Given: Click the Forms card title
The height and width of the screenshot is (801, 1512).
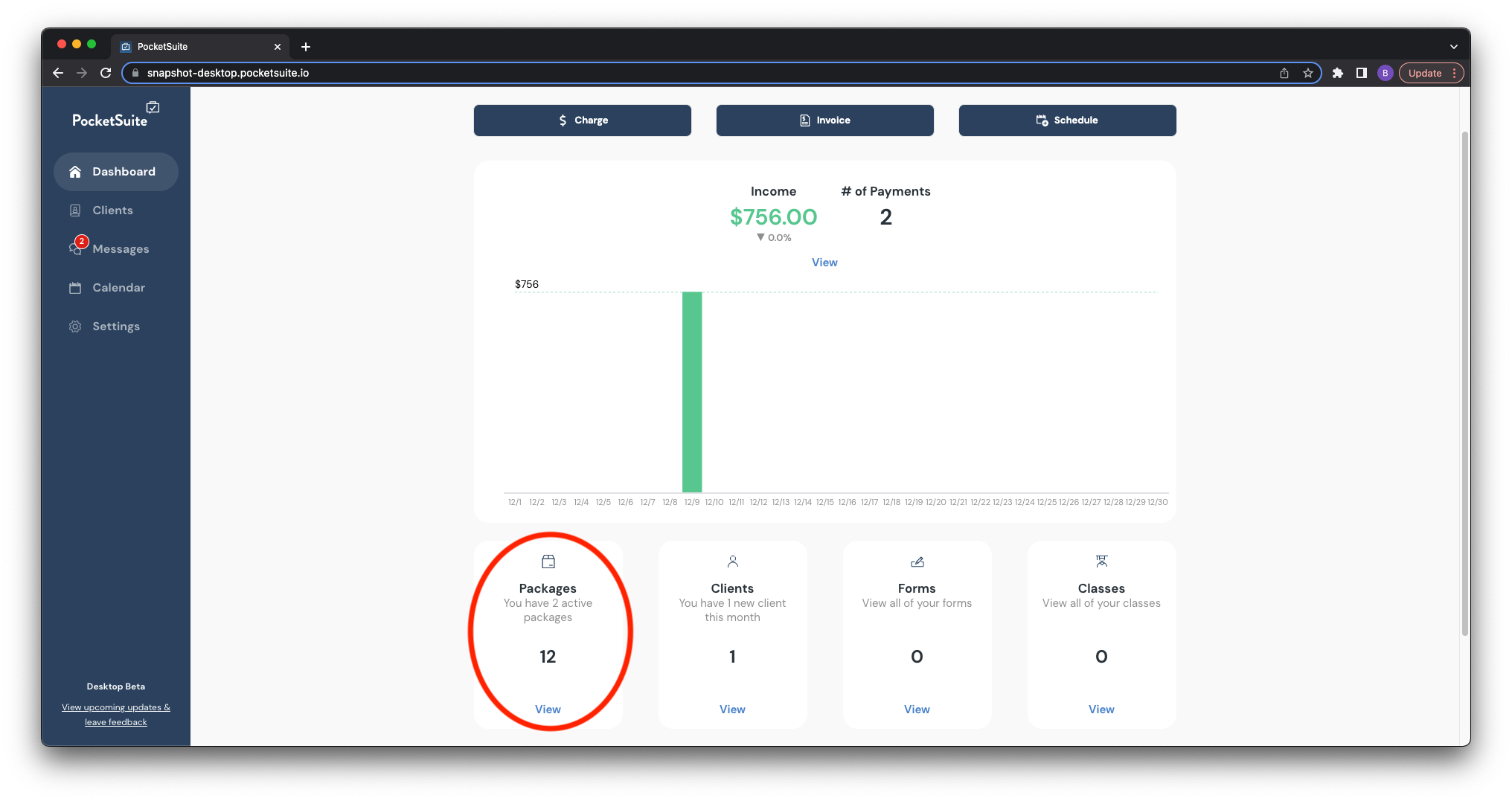Looking at the screenshot, I should coord(917,588).
